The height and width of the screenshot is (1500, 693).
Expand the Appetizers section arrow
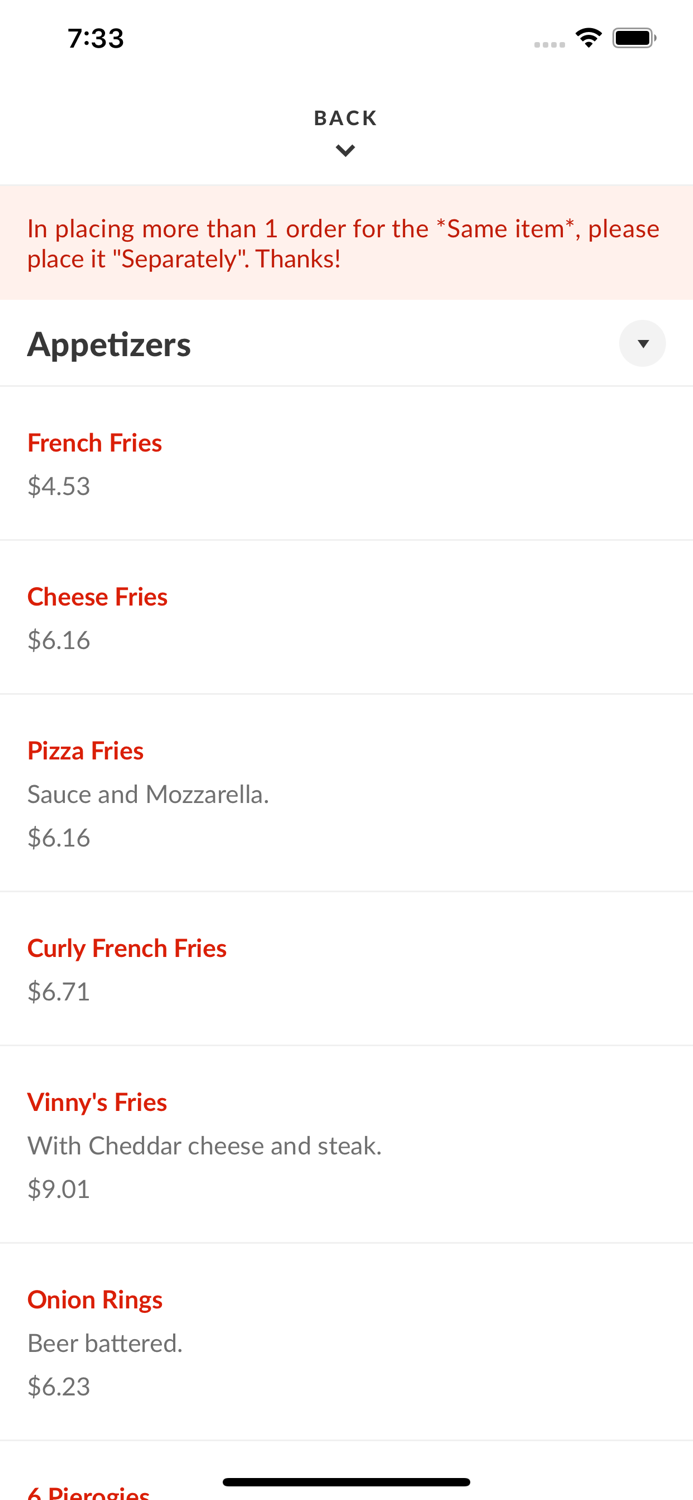pyautogui.click(x=643, y=343)
